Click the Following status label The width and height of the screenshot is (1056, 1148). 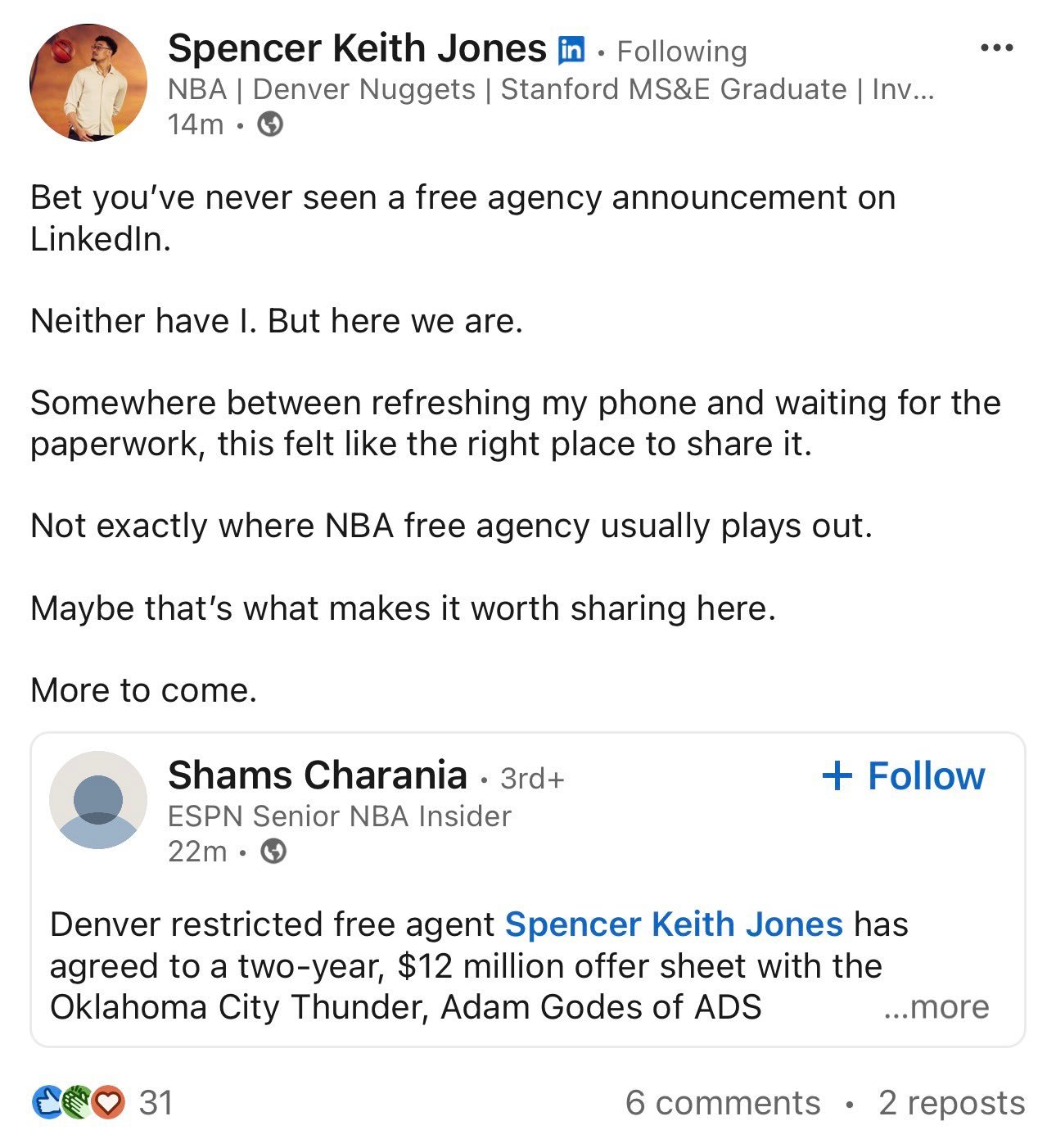[682, 52]
